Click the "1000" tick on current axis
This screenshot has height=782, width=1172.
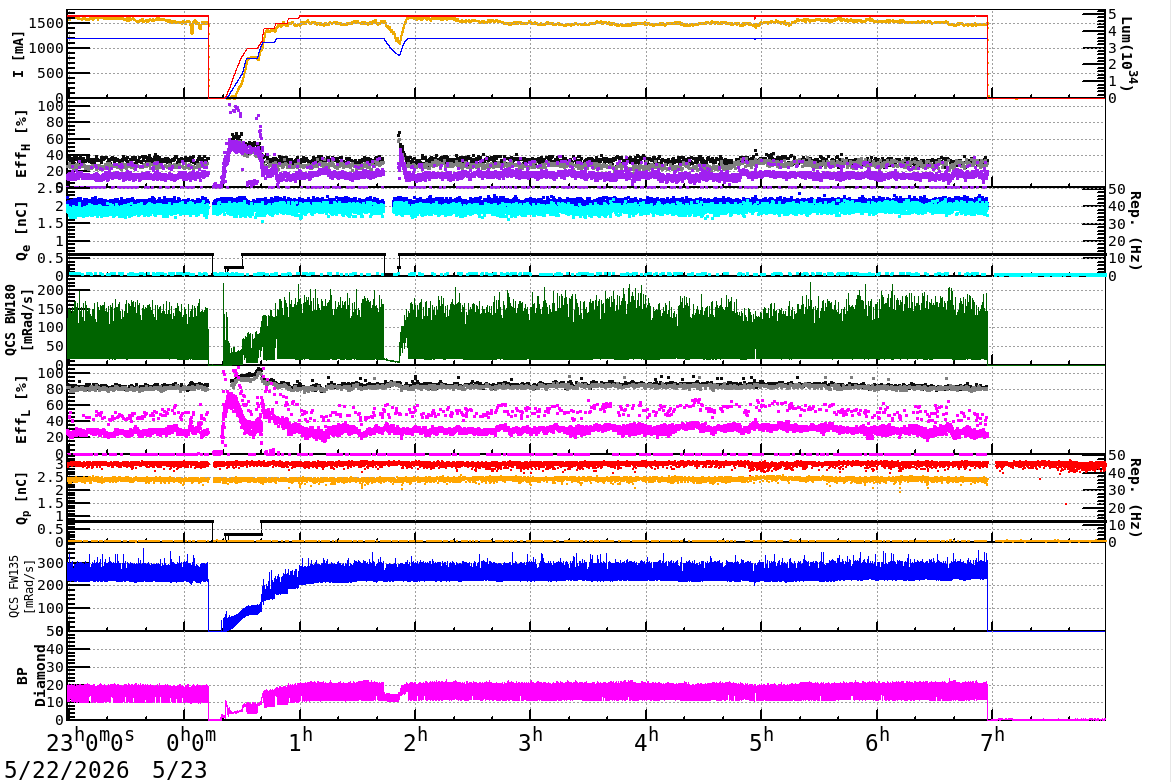coord(46,49)
